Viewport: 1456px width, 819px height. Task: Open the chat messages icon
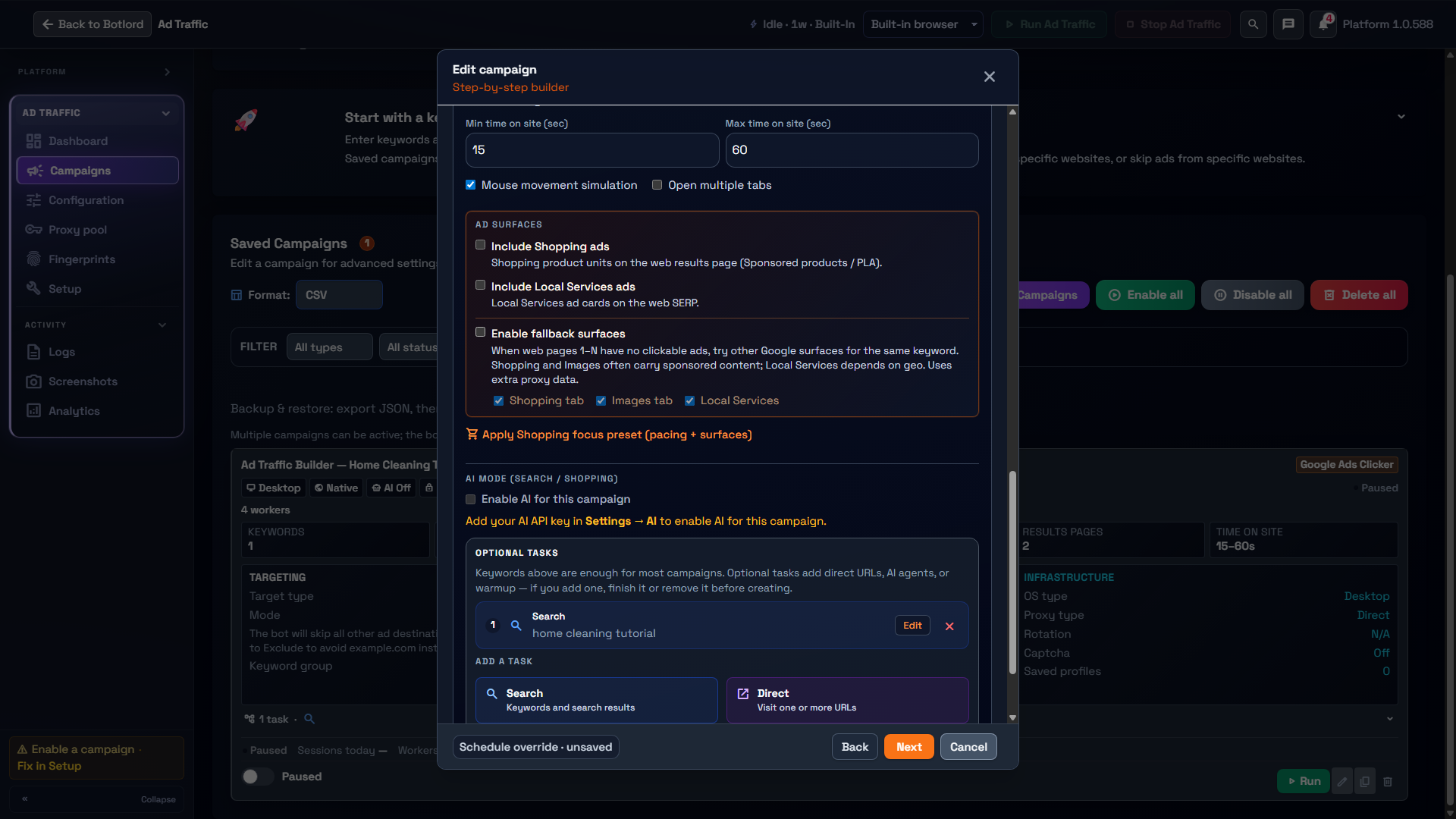pyautogui.click(x=1288, y=24)
